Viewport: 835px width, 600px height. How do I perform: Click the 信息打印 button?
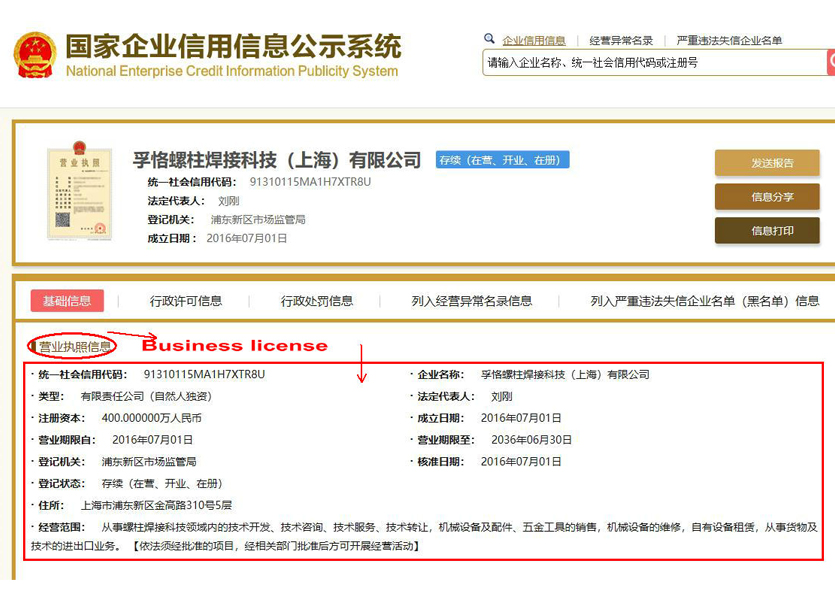coord(767,231)
